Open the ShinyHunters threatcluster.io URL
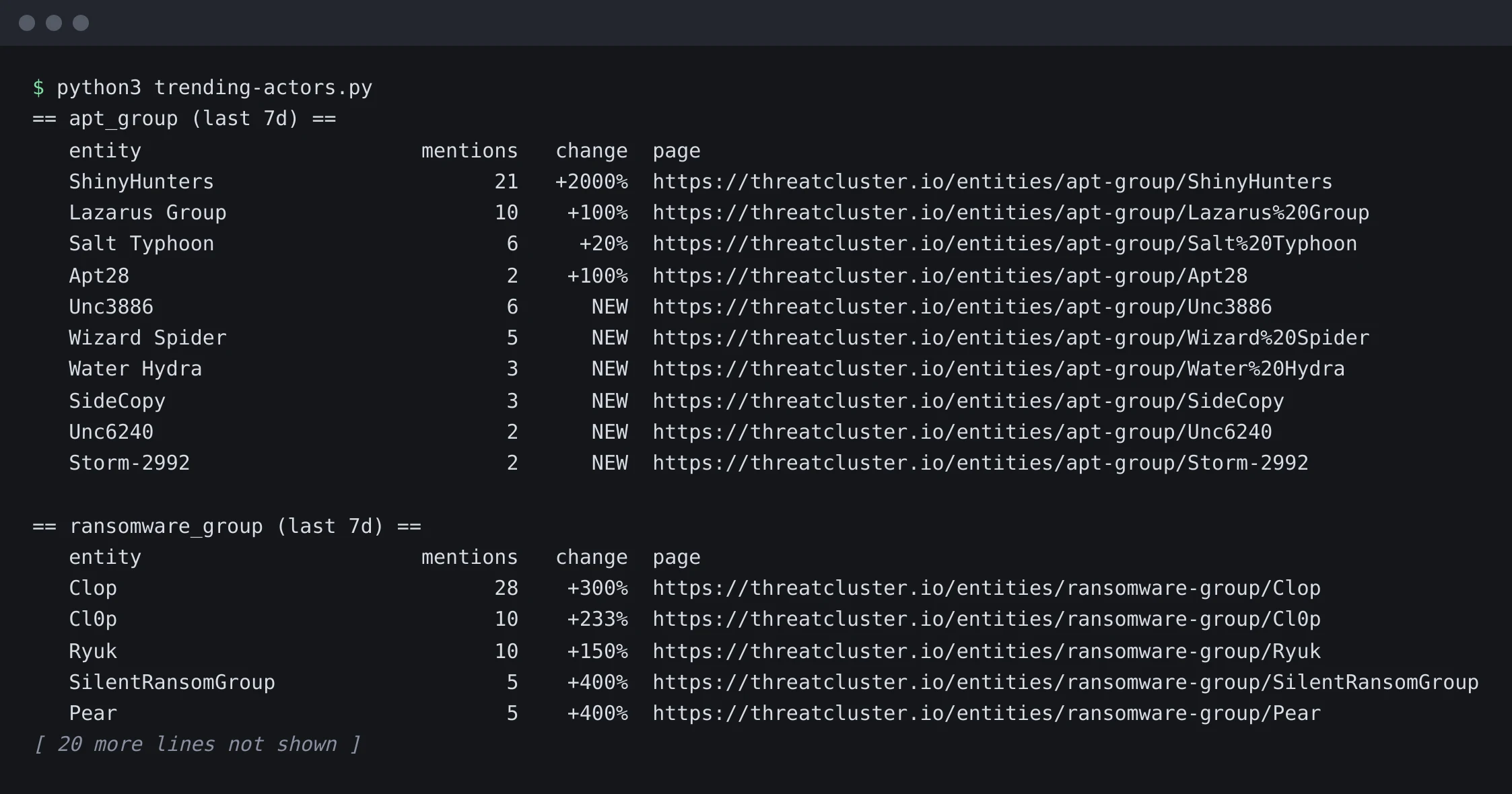The width and height of the screenshot is (1512, 794). point(992,182)
